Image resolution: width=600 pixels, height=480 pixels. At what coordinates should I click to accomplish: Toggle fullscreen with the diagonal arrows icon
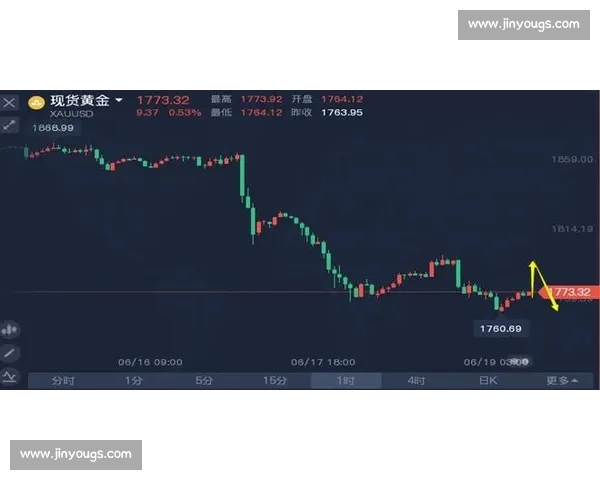(9, 125)
